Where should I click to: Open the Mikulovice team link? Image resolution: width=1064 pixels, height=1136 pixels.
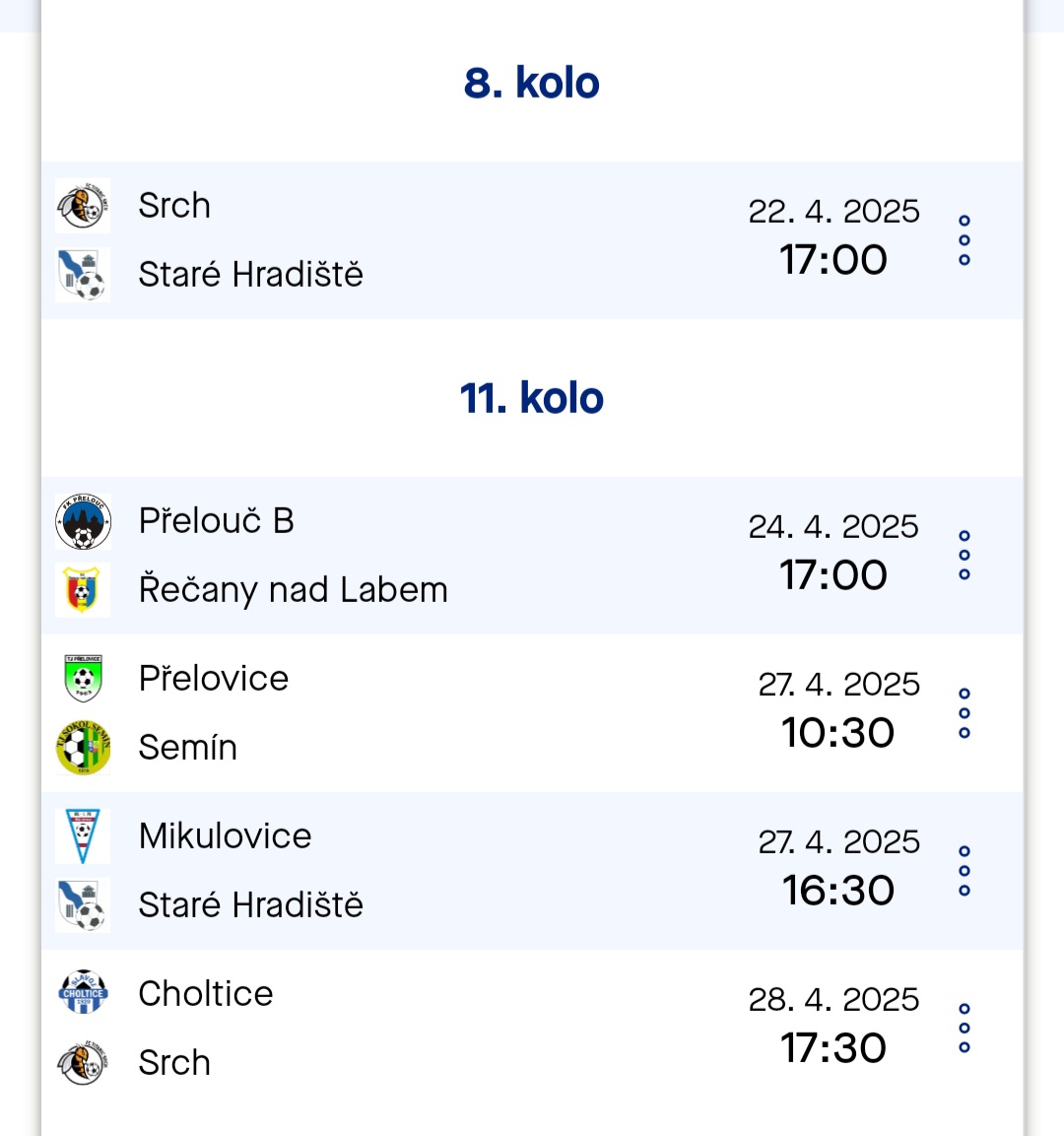(225, 836)
